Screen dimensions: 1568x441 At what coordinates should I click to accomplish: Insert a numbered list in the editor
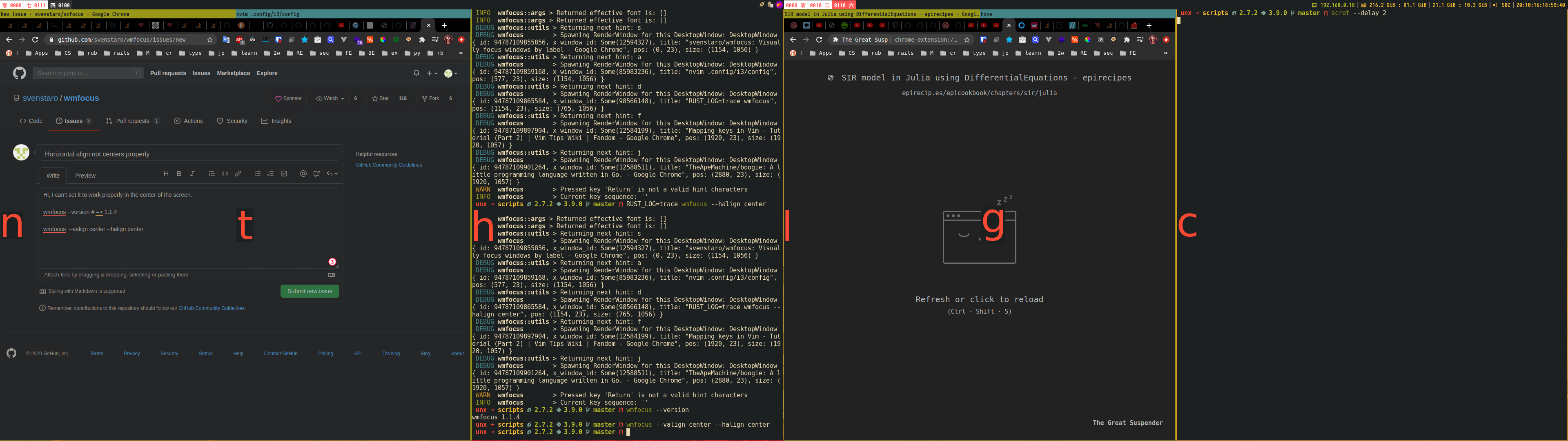[271, 174]
